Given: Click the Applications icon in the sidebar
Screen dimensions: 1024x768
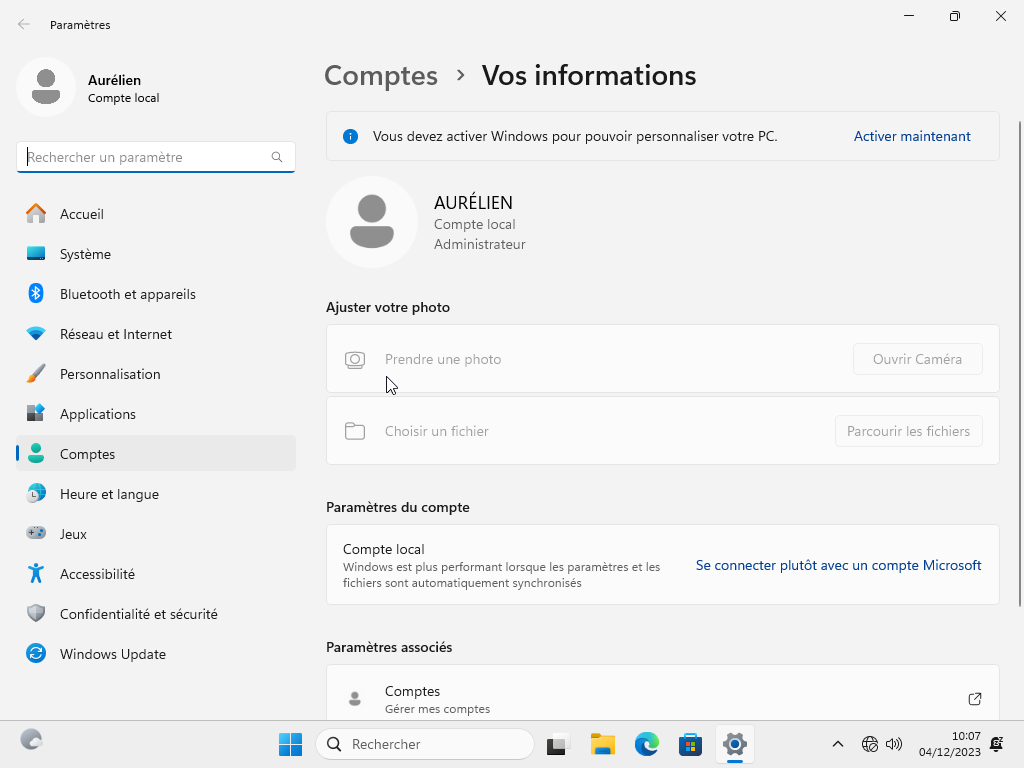Looking at the screenshot, I should (36, 413).
